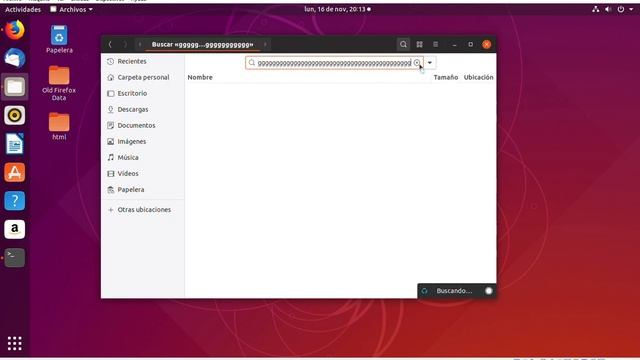Open the power menu icon
The width and height of the screenshot is (640, 360).
click(621, 9)
